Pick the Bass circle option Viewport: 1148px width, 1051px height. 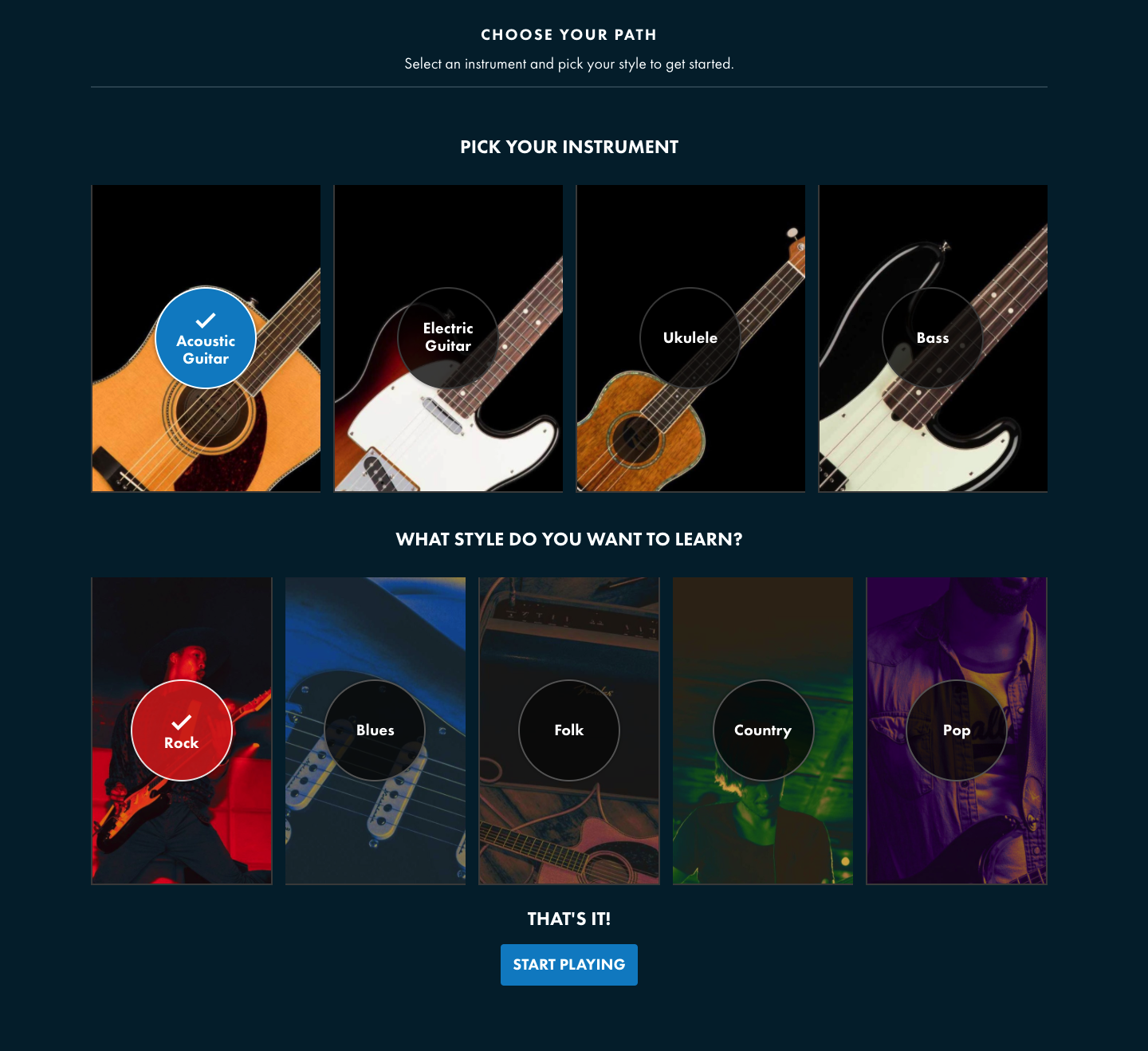tap(933, 338)
